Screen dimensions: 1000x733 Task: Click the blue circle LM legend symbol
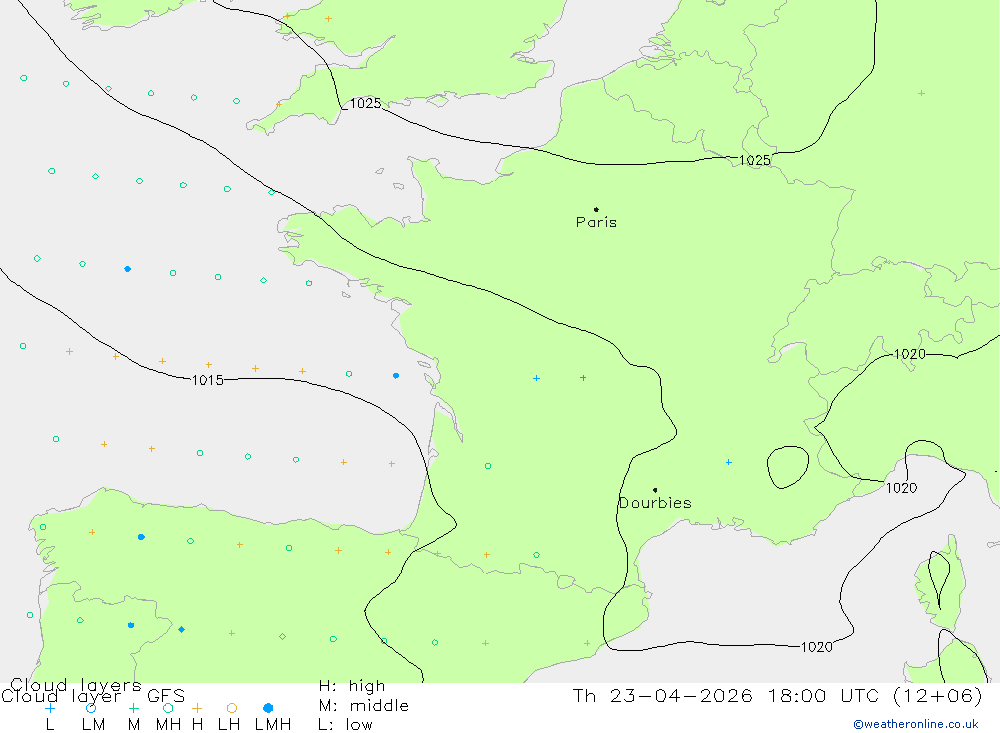91,708
